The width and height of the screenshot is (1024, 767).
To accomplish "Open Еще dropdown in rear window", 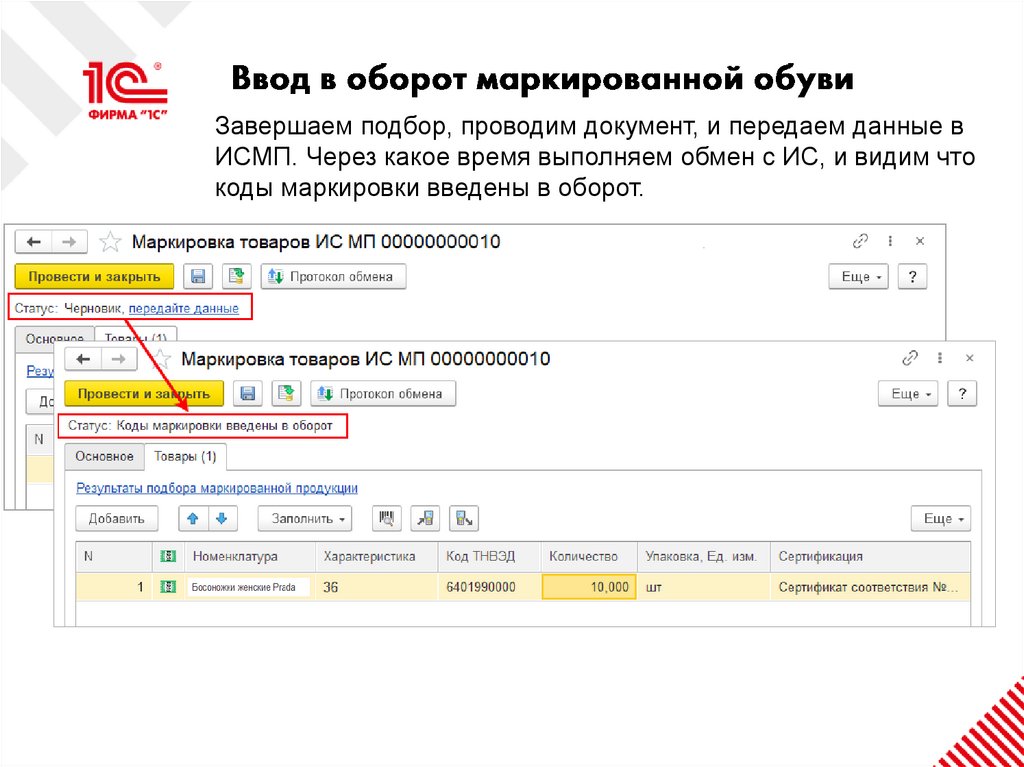I will point(858,277).
